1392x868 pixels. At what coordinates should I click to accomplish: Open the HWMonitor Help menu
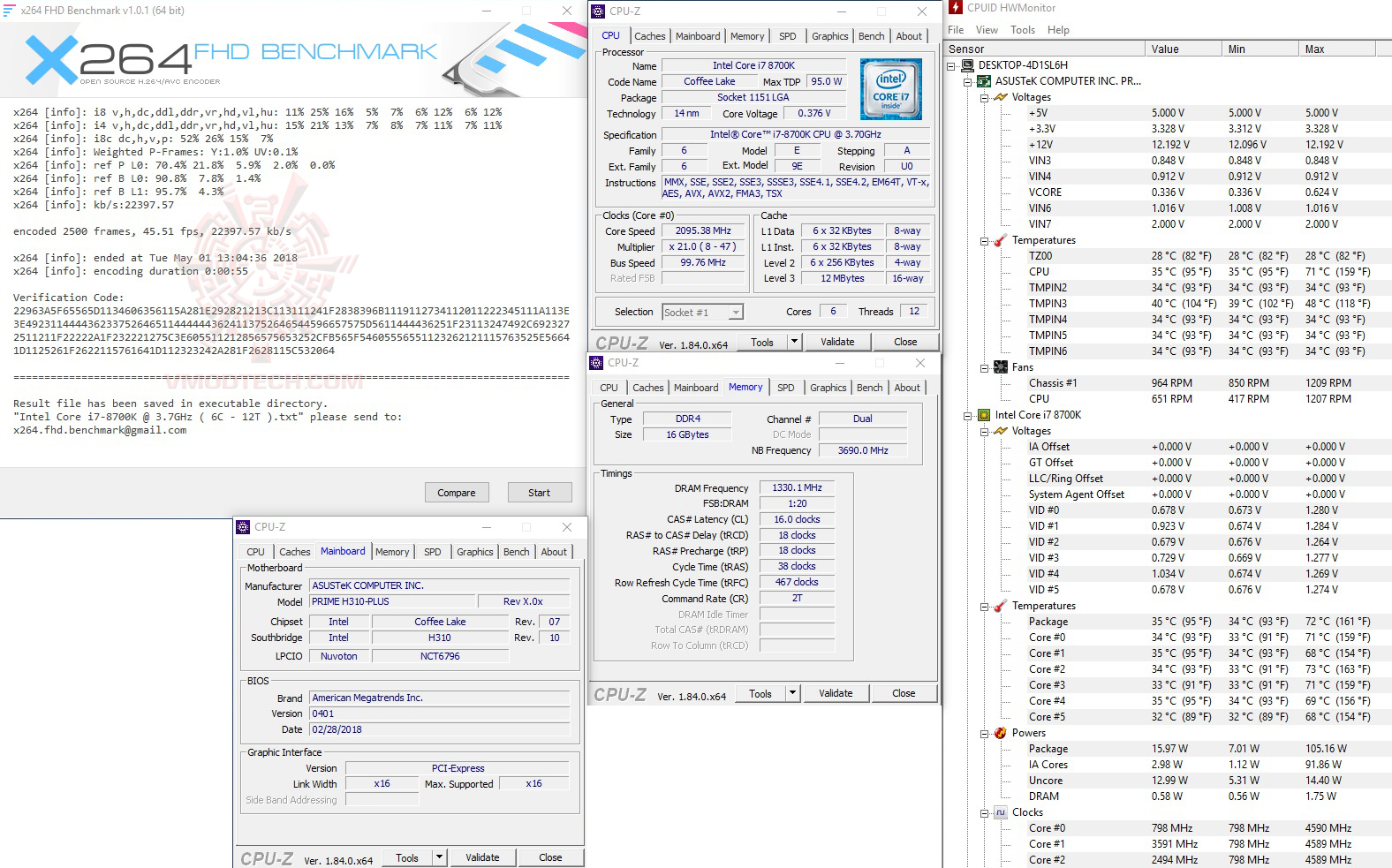(x=1058, y=30)
